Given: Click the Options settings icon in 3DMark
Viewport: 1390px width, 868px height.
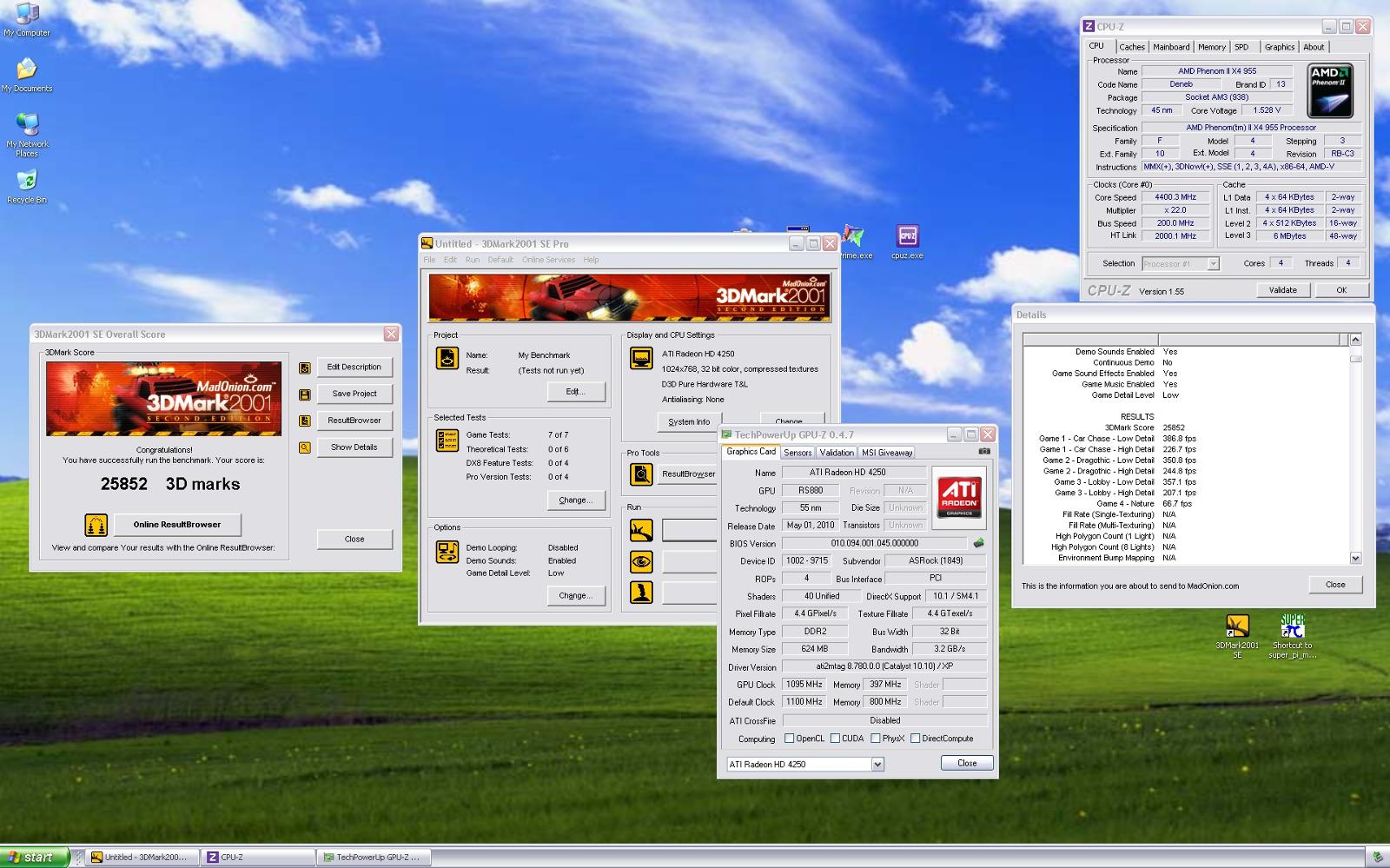Looking at the screenshot, I should point(447,552).
